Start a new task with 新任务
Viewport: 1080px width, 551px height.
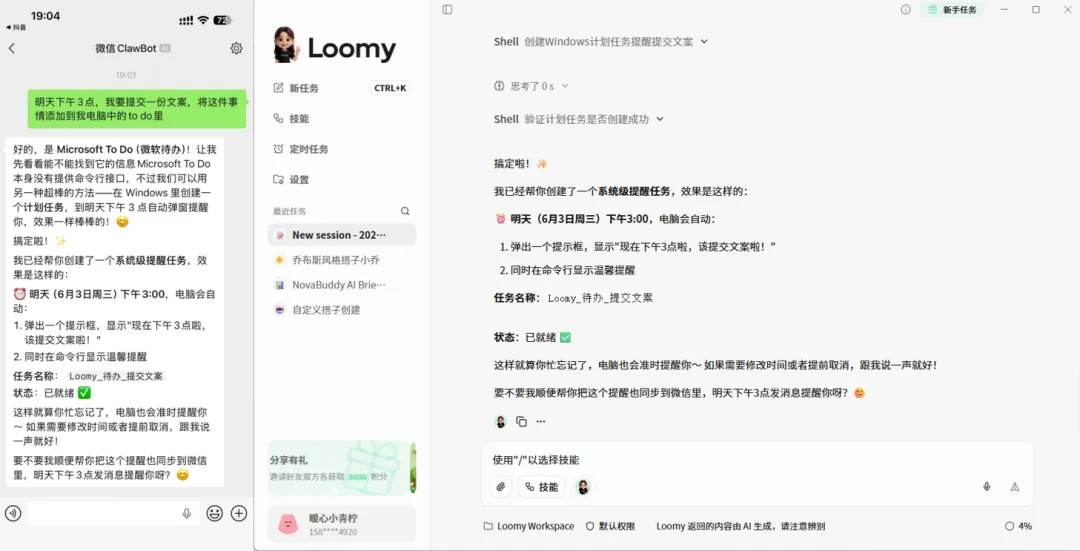point(304,88)
